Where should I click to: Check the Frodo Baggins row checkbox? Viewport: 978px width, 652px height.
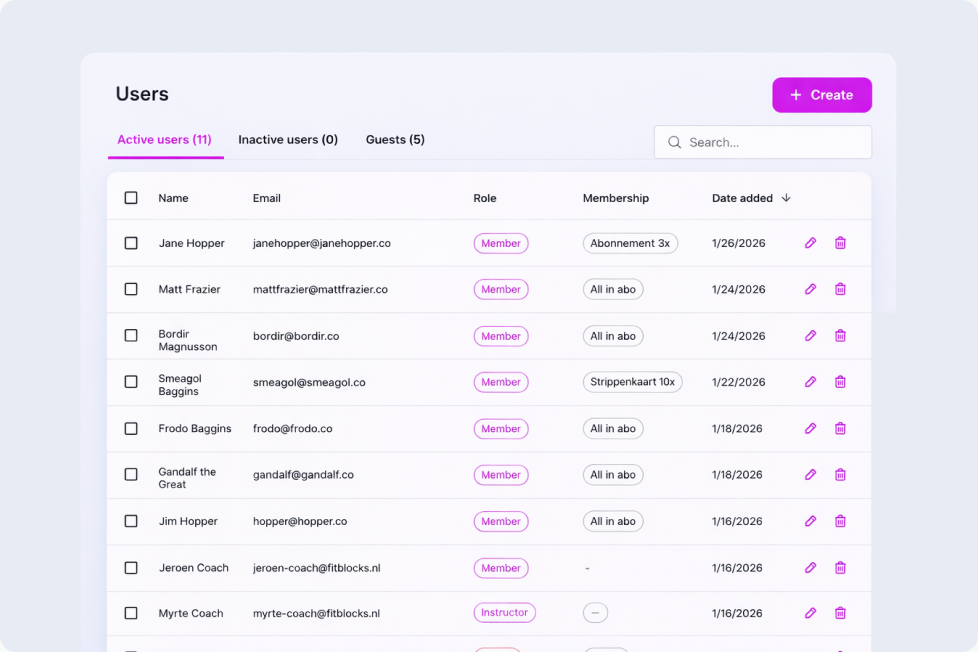[x=131, y=429]
